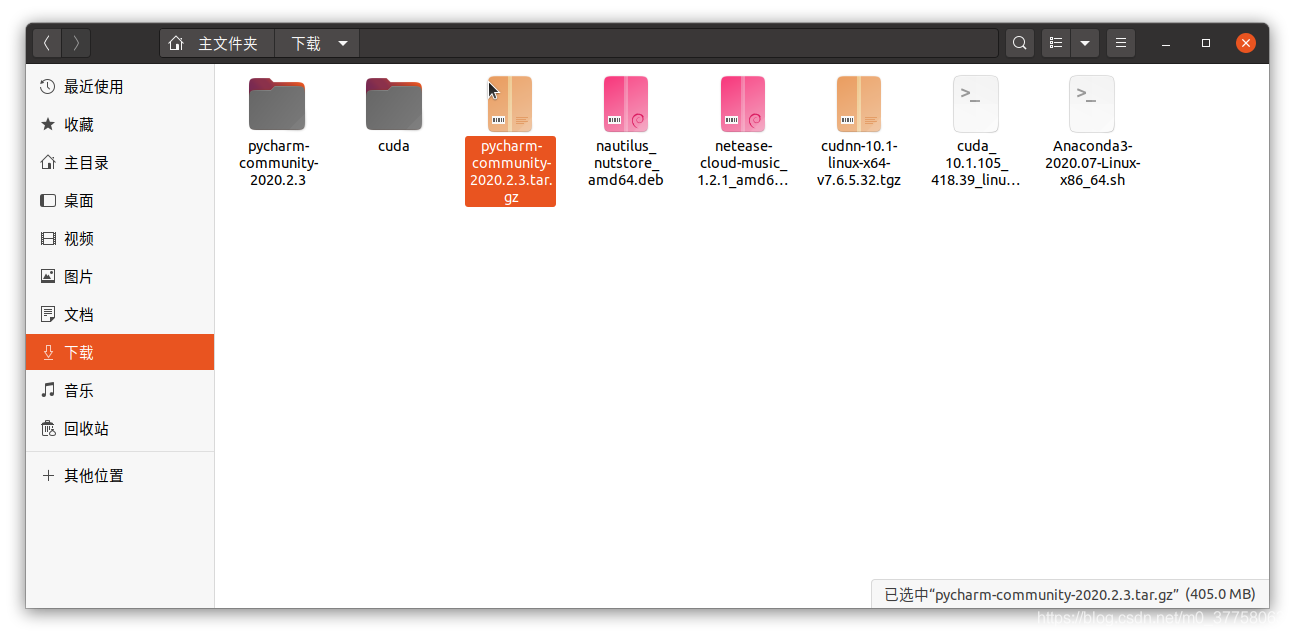1295x637 pixels.
Task: Open 桌面 in the sidebar
Action: tap(120, 201)
